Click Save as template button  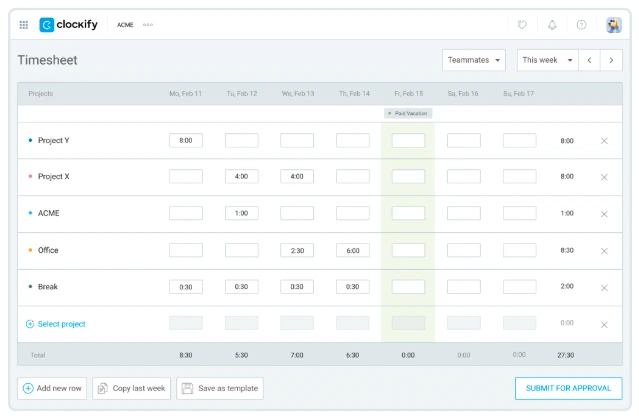point(220,388)
